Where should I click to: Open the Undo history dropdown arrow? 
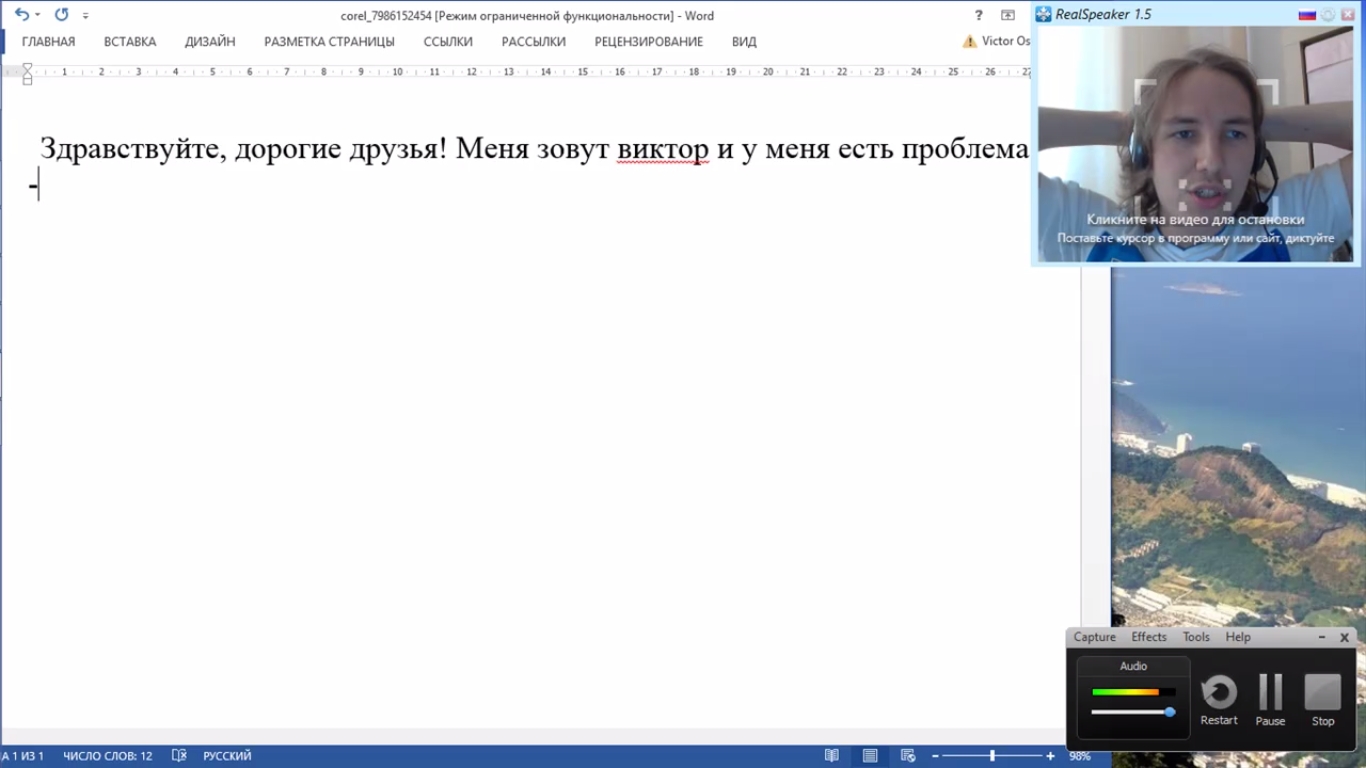point(38,16)
